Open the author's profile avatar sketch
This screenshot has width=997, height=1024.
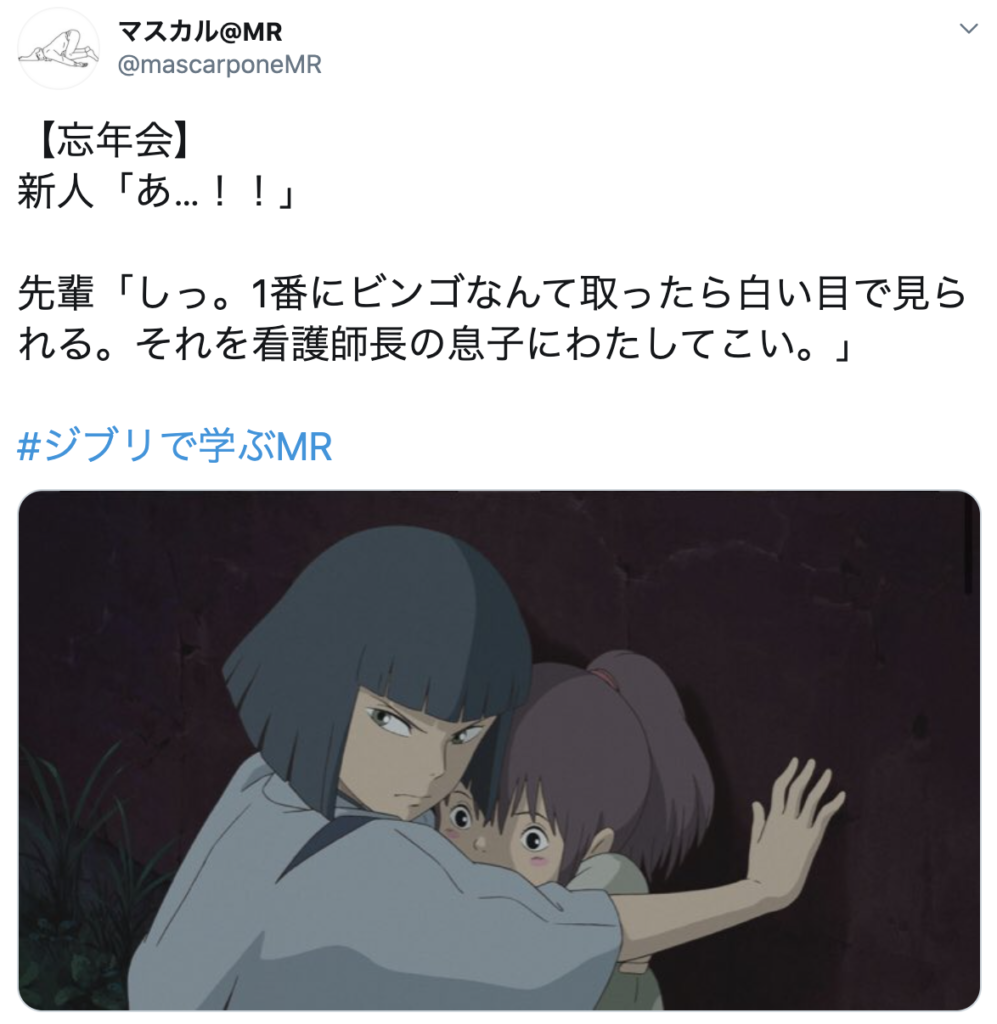click(57, 49)
